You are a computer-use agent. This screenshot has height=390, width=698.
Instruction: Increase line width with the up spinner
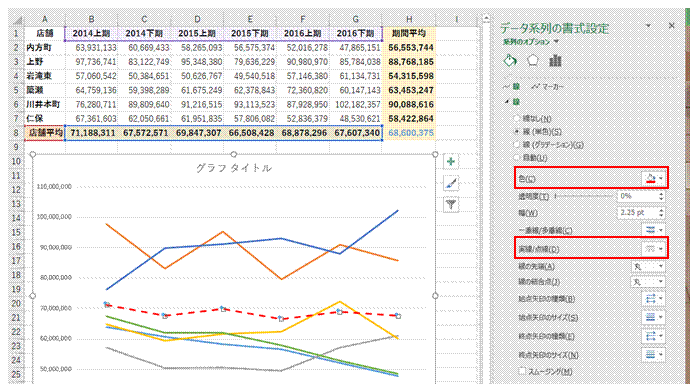(x=661, y=211)
